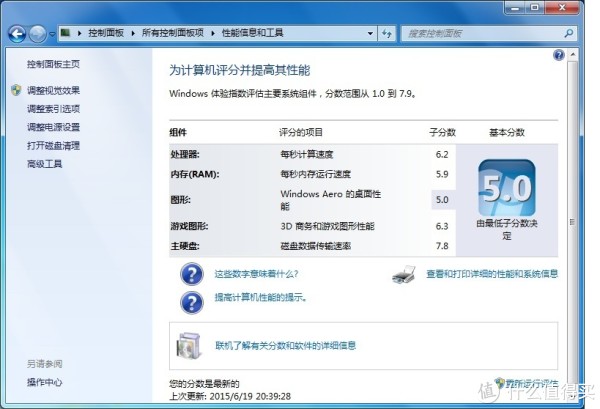The height and width of the screenshot is (409, 600).
Task: Open the address bar history dropdown
Action: 370,34
